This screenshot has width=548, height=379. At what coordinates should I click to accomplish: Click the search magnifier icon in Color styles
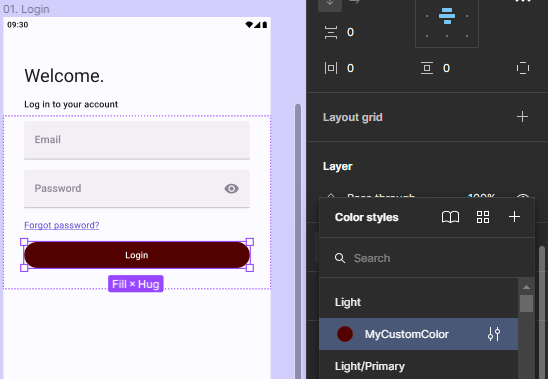pyautogui.click(x=340, y=258)
